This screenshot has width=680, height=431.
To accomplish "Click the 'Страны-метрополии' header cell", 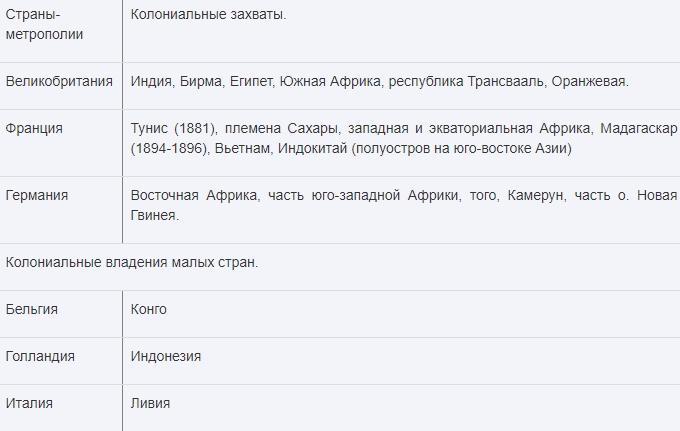I will (45, 24).
